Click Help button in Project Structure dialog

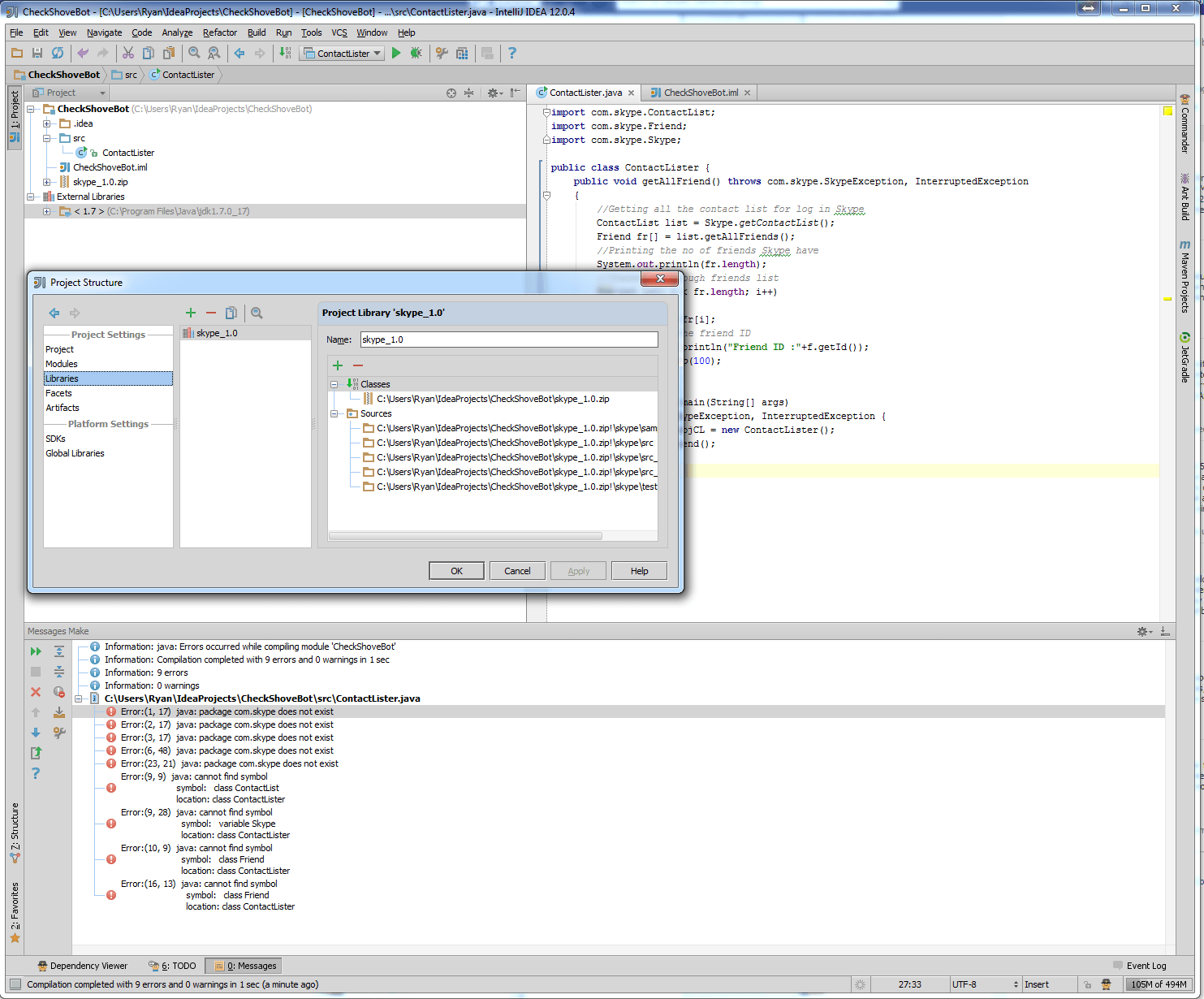click(640, 571)
